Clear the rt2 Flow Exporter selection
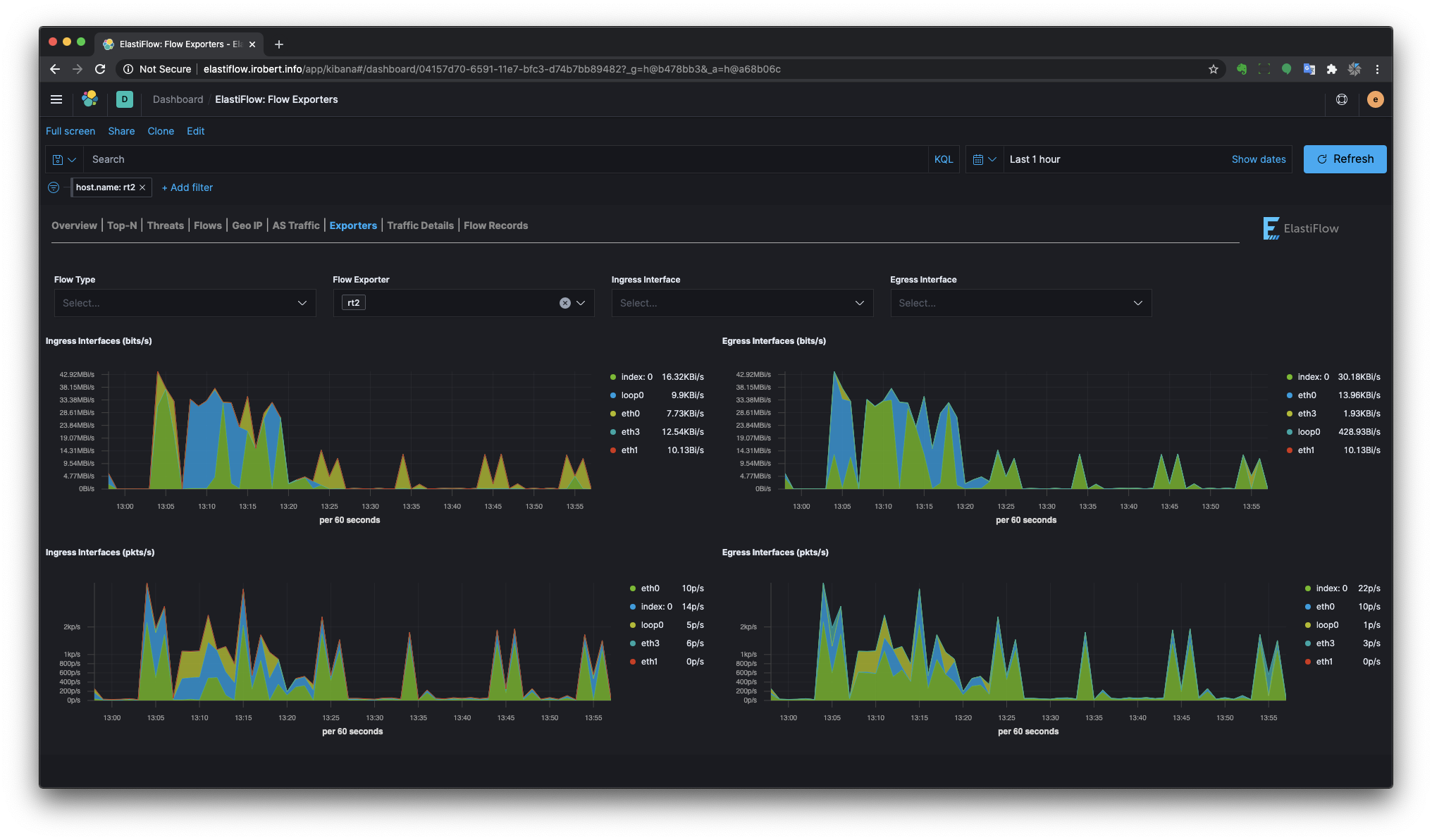This screenshot has width=1432, height=840. click(x=564, y=303)
